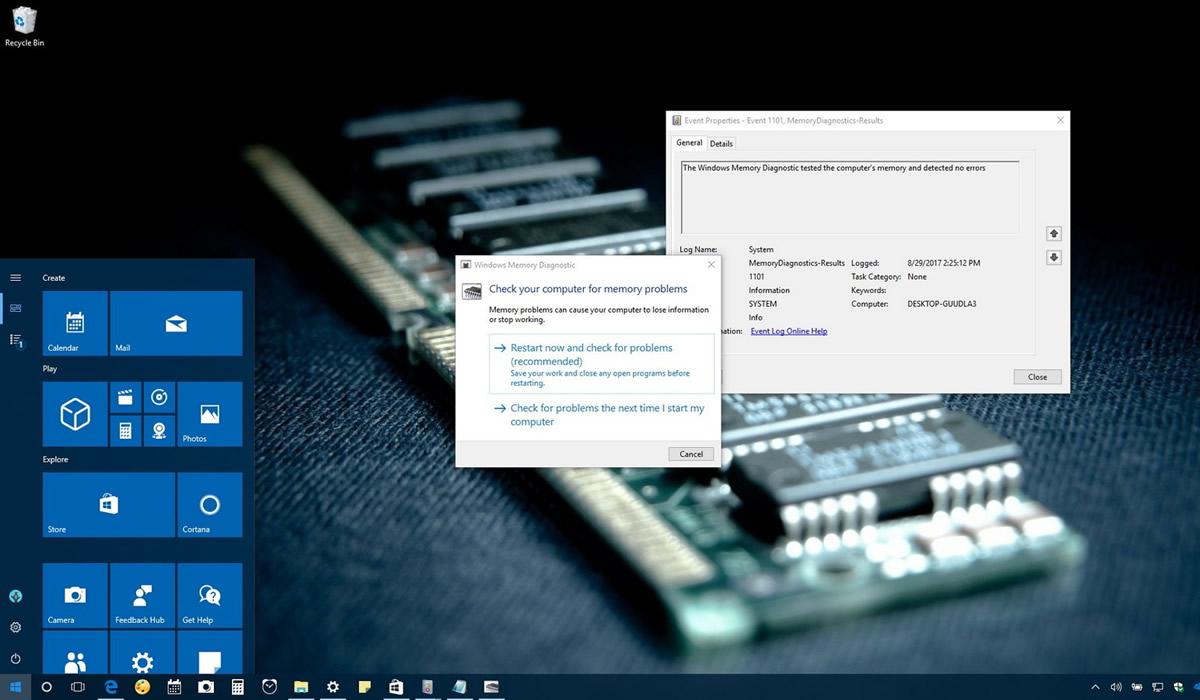Open the Calculator small tile in Start
1200x700 pixels.
click(x=125, y=430)
